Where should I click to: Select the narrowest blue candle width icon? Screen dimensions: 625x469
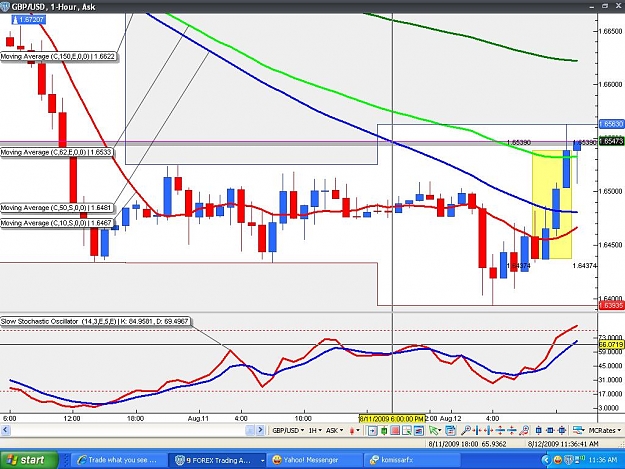point(539,430)
